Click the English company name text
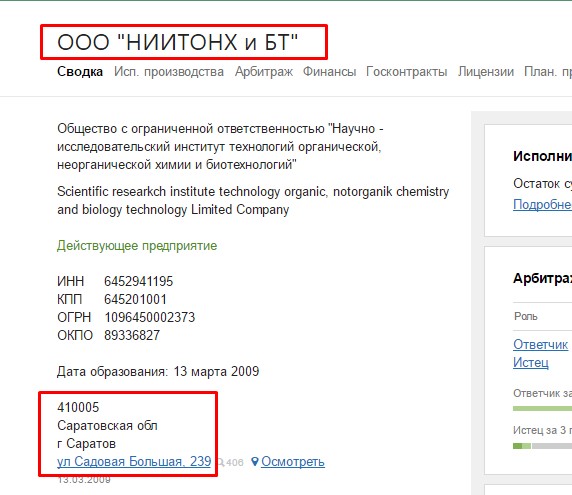572x495 pixels. (x=253, y=201)
